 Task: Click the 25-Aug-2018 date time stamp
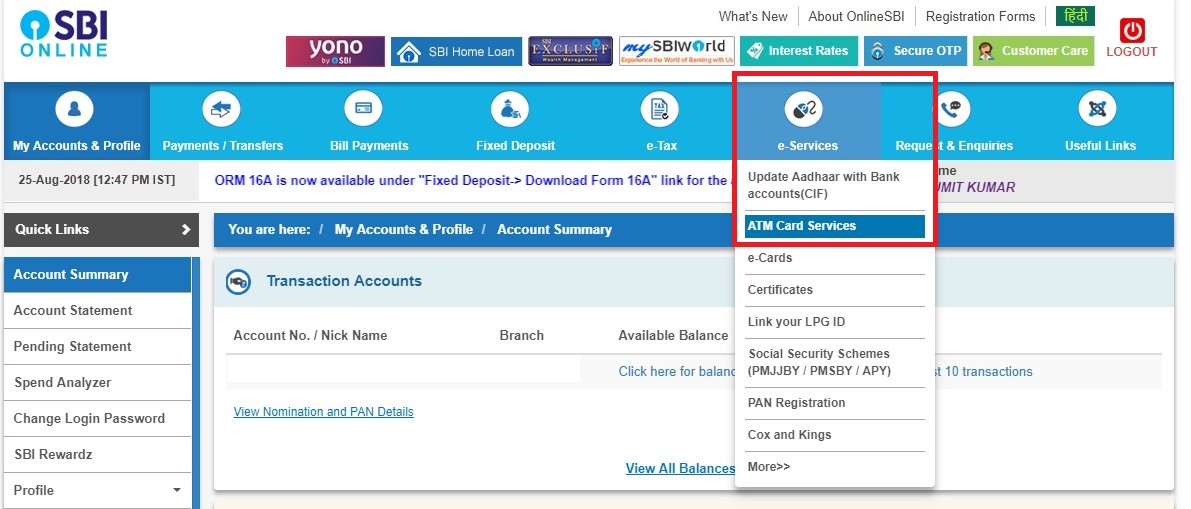pyautogui.click(x=96, y=181)
